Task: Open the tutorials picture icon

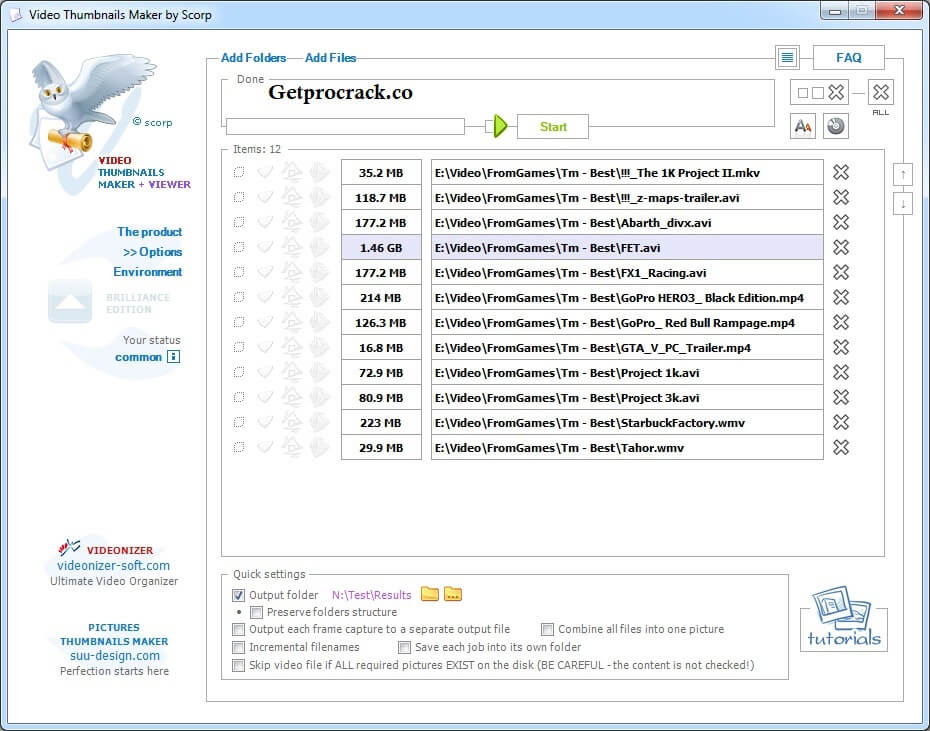Action: (x=843, y=617)
